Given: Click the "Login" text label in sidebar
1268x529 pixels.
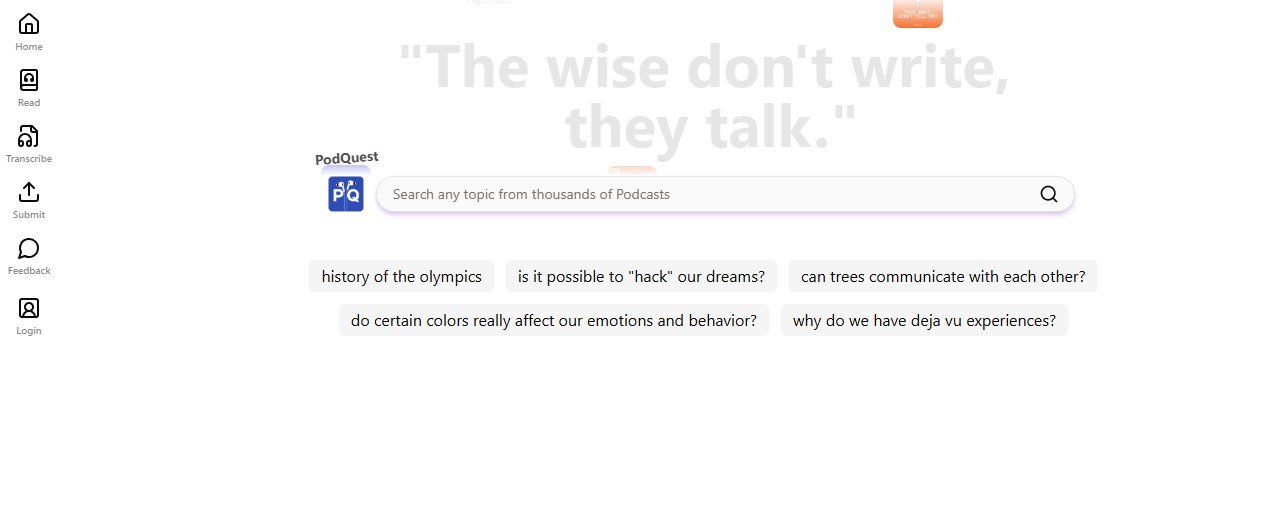Looking at the screenshot, I should click(x=29, y=331).
